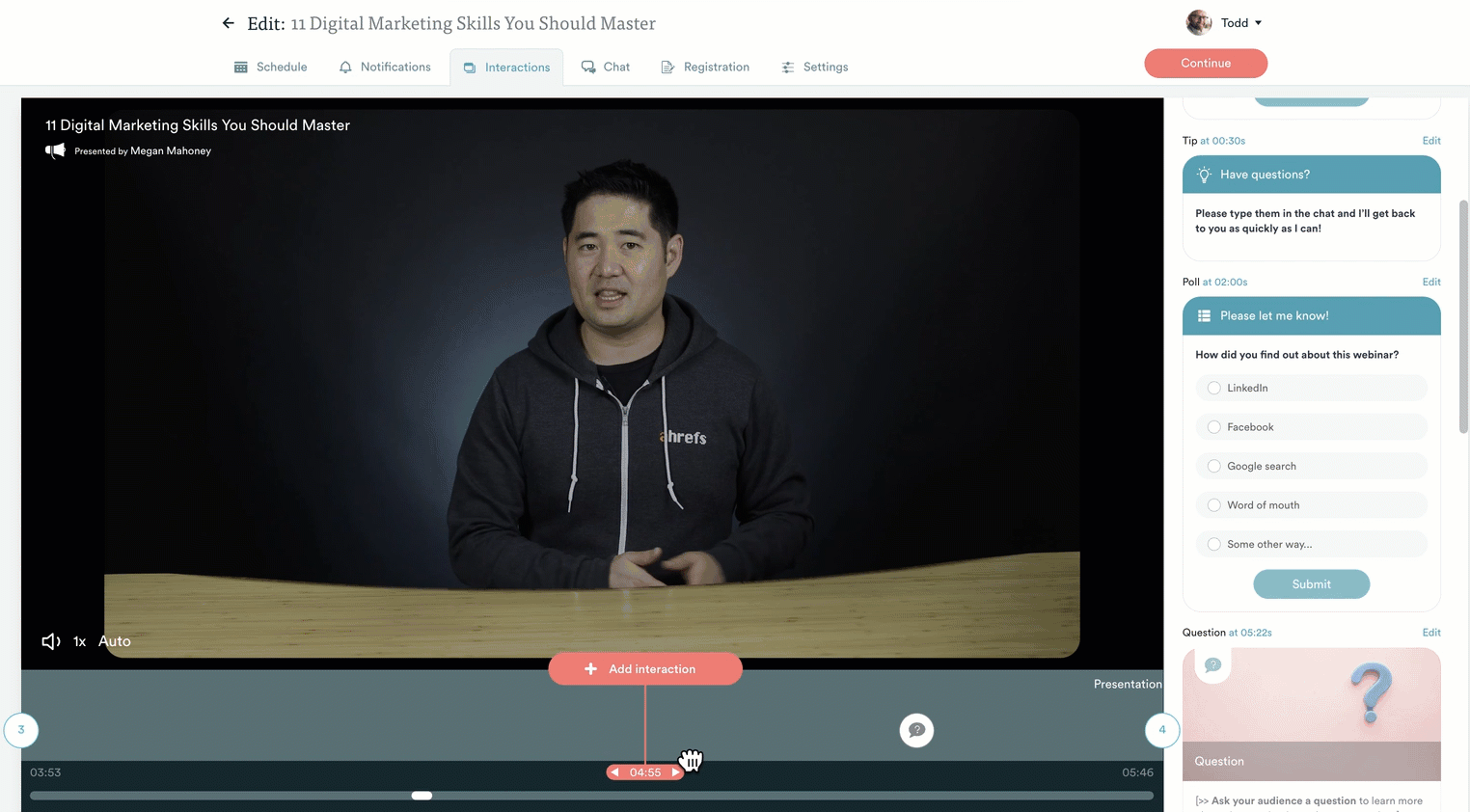
Task: Click the sliders icon on the Settings tab
Action: click(786, 67)
